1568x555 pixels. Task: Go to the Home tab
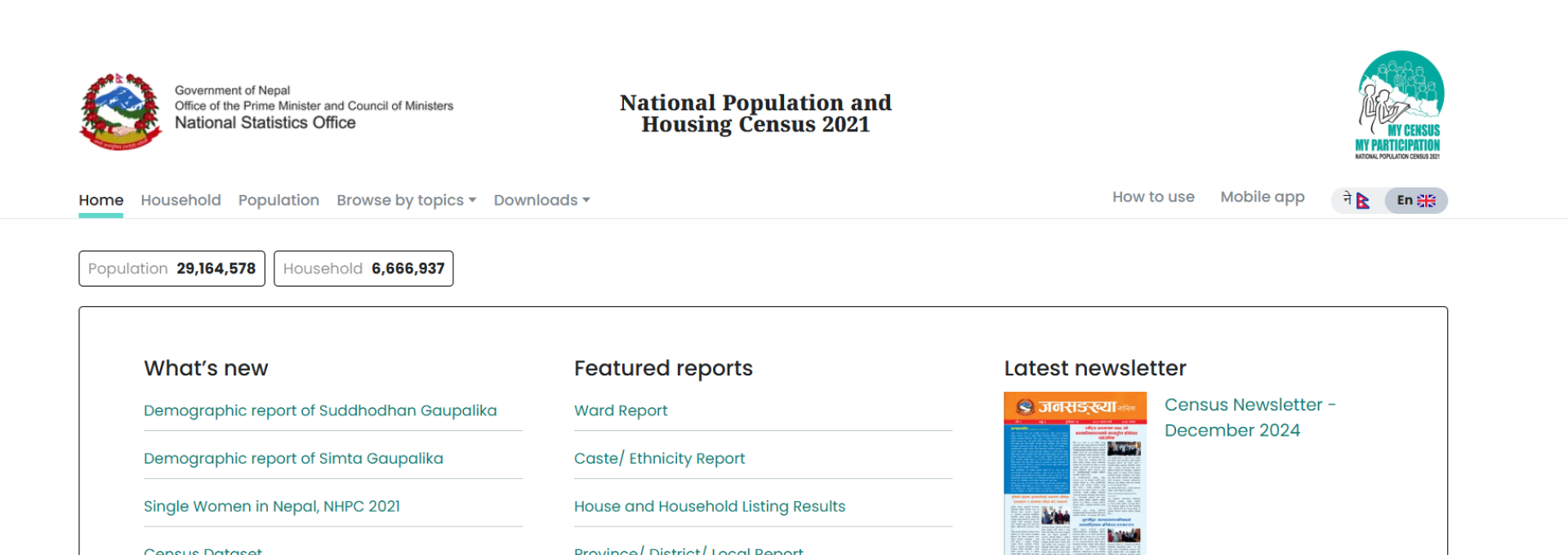[101, 200]
